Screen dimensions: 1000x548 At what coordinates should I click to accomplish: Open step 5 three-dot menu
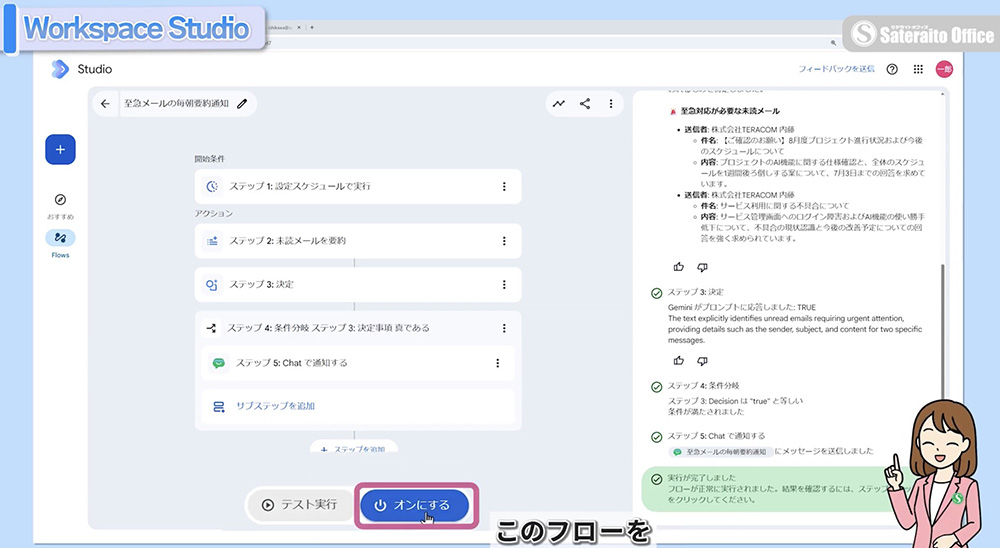click(497, 363)
